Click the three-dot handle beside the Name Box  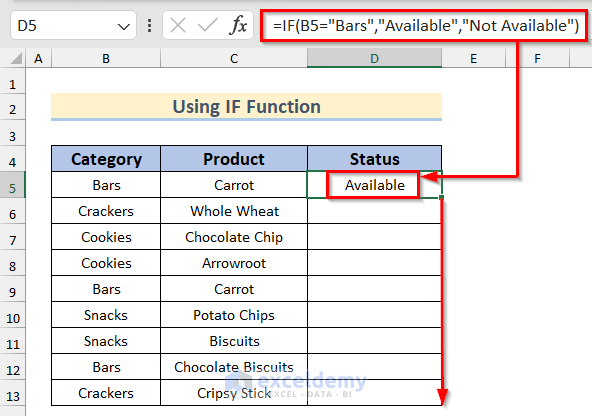click(x=150, y=26)
